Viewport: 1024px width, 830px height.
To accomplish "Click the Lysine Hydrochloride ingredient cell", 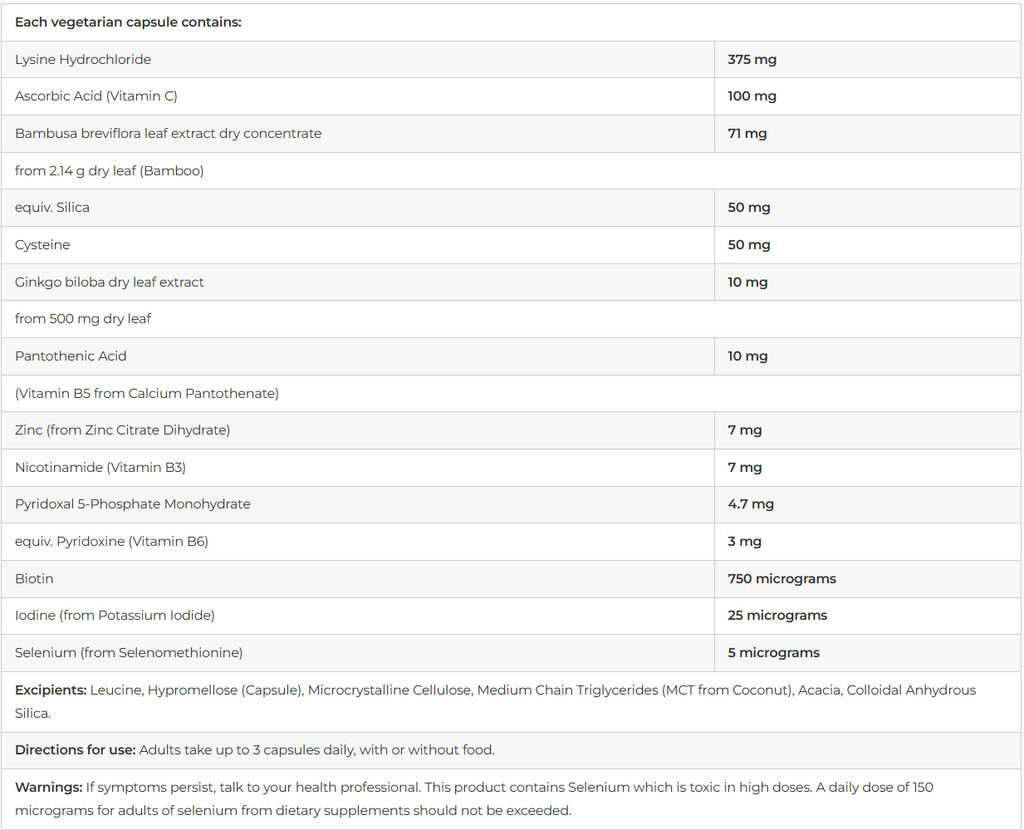I will pos(83,59).
